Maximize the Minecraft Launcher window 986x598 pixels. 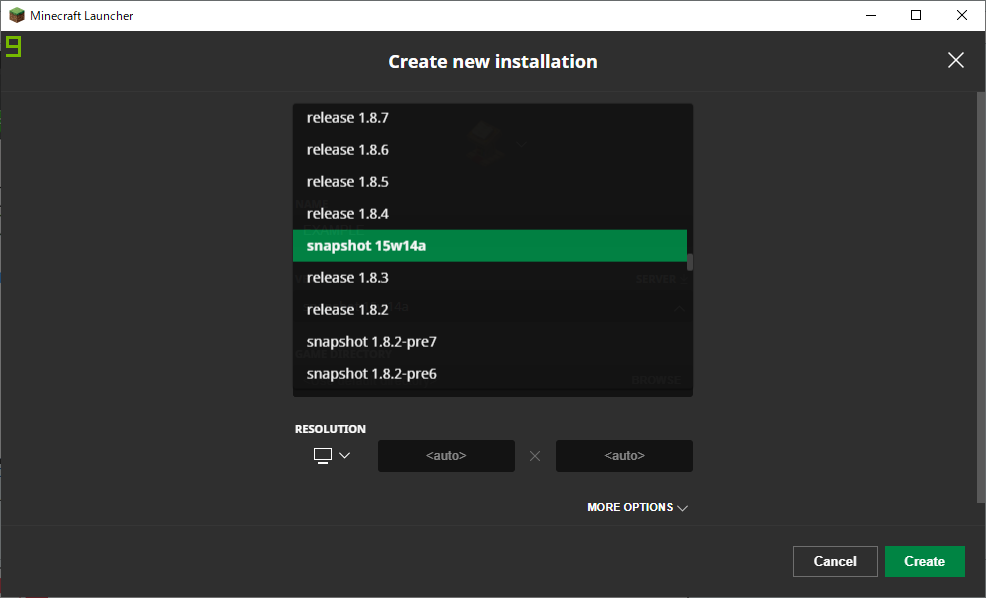tap(916, 15)
